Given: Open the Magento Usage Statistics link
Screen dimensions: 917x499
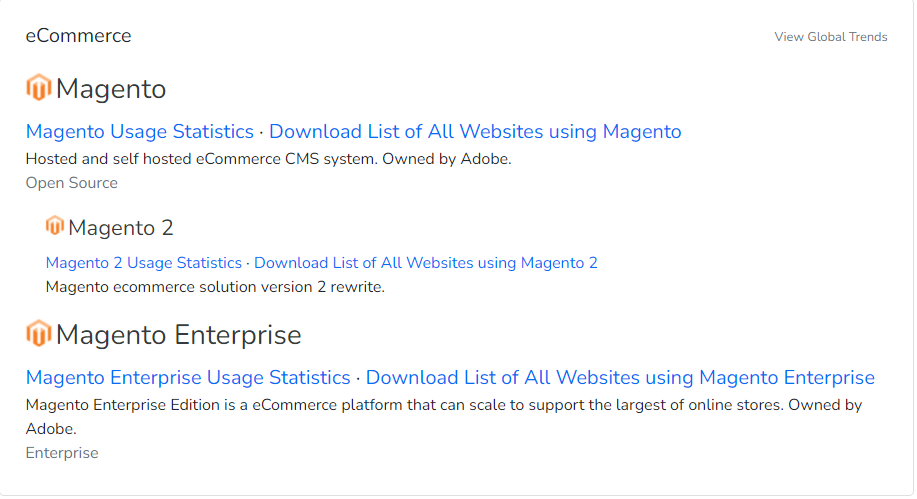Looking at the screenshot, I should 140,132.
